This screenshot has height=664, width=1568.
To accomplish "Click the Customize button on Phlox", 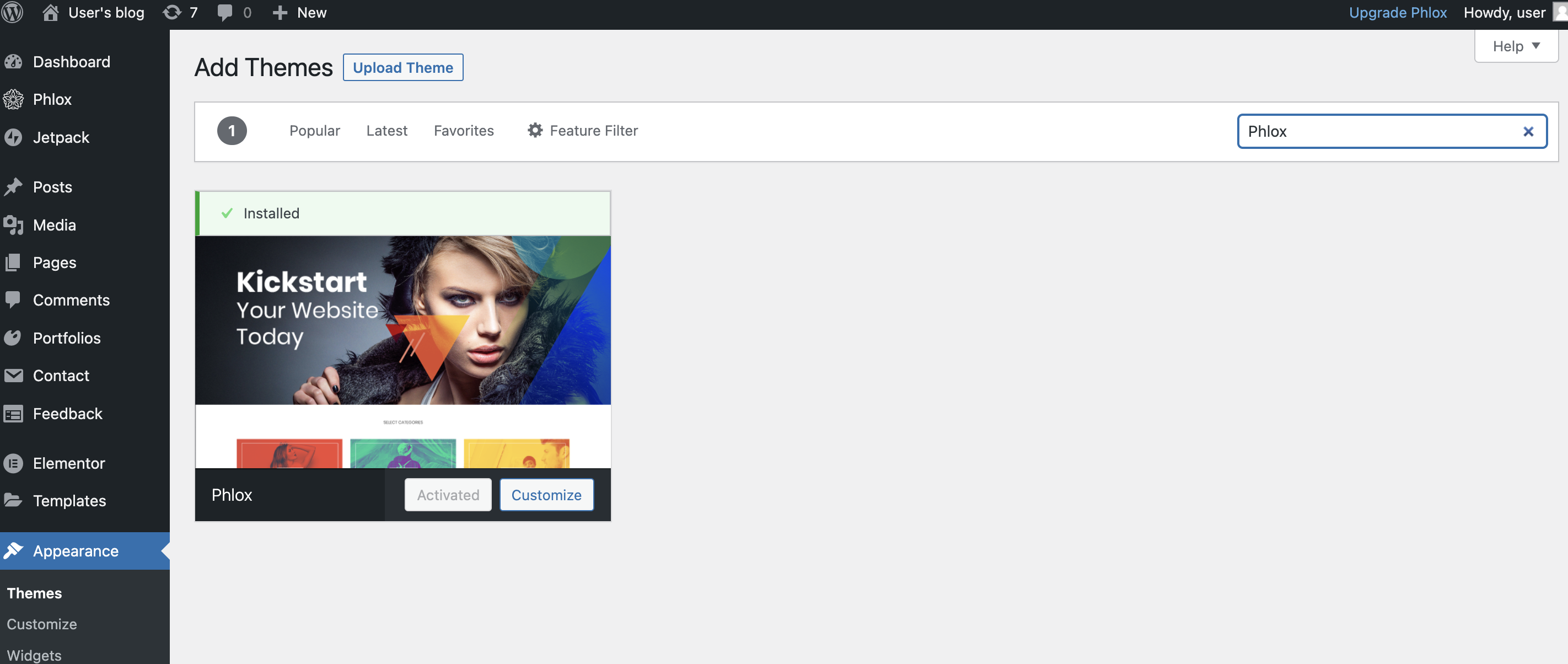I will click(546, 495).
